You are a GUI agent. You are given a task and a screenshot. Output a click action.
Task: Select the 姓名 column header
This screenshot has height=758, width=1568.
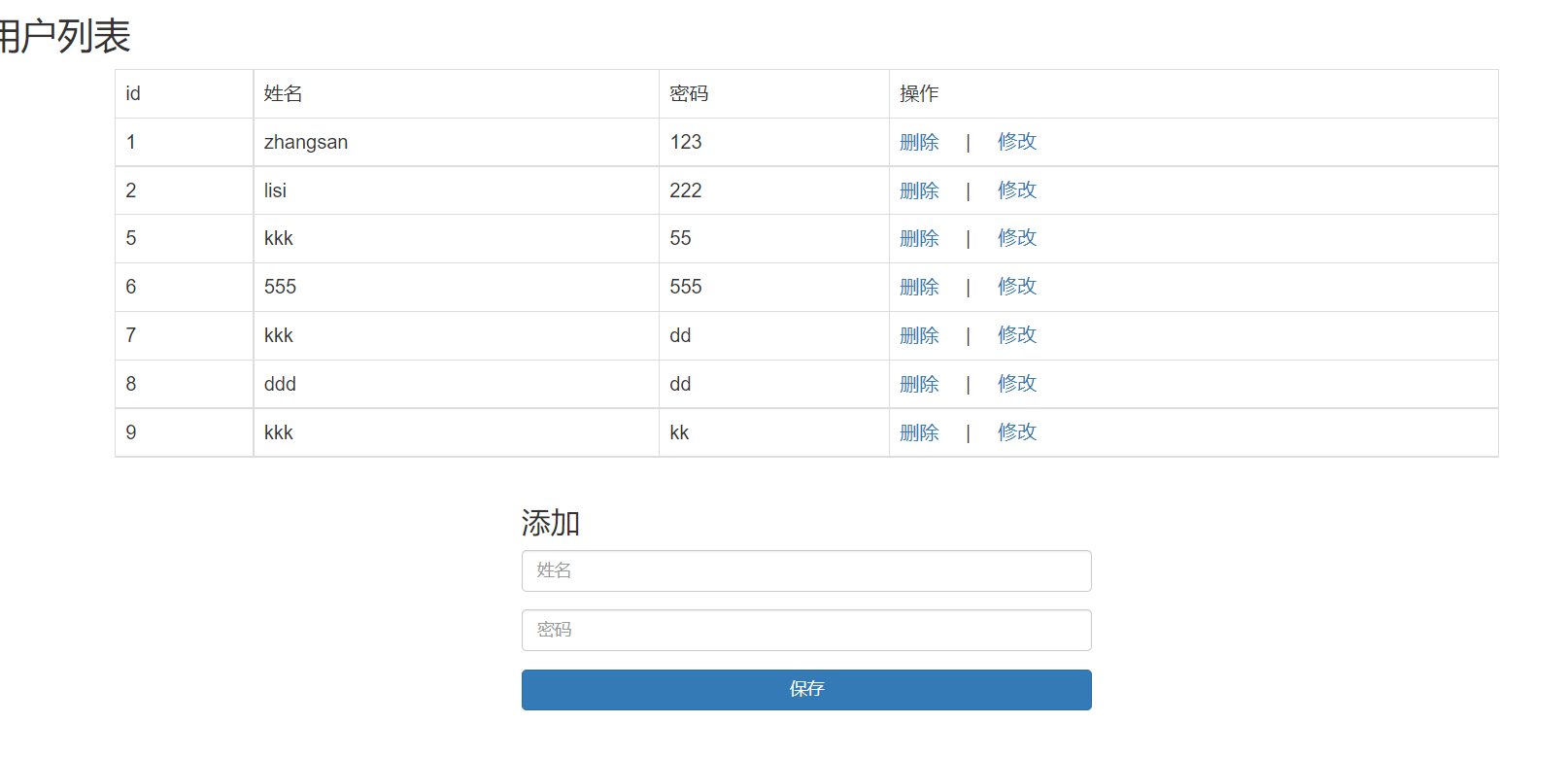(281, 93)
